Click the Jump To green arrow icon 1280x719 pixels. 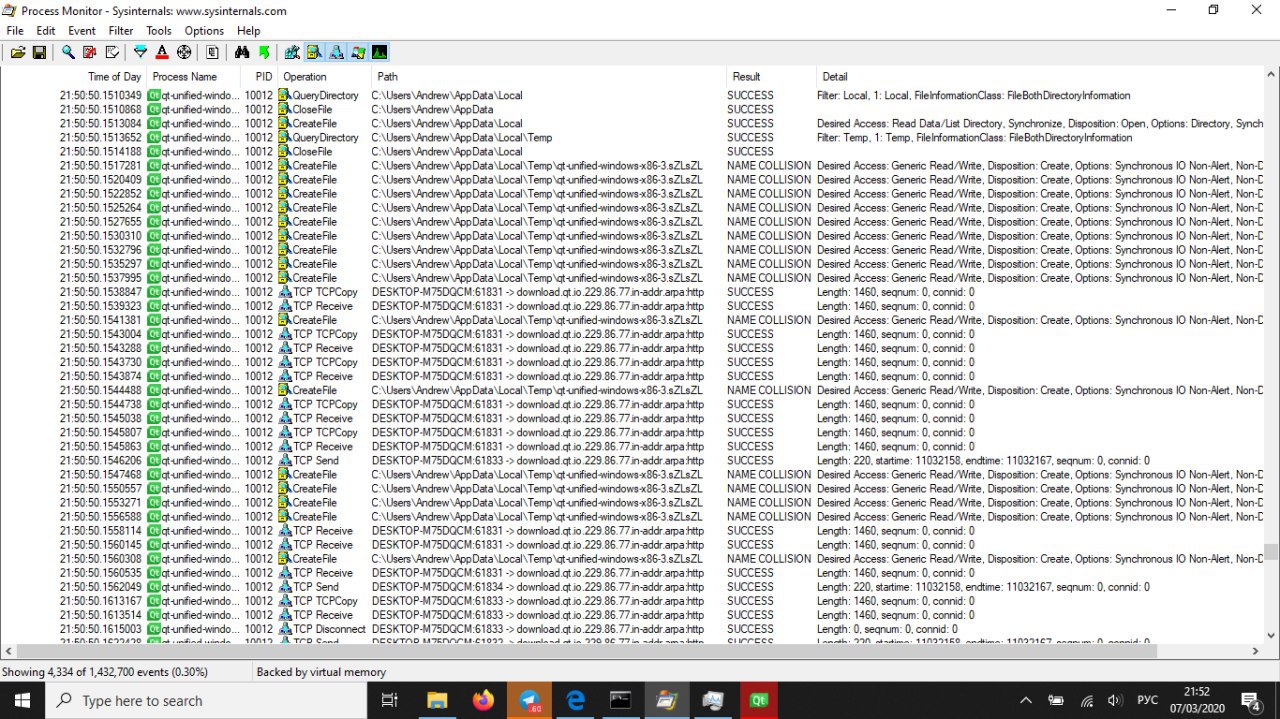[x=264, y=52]
